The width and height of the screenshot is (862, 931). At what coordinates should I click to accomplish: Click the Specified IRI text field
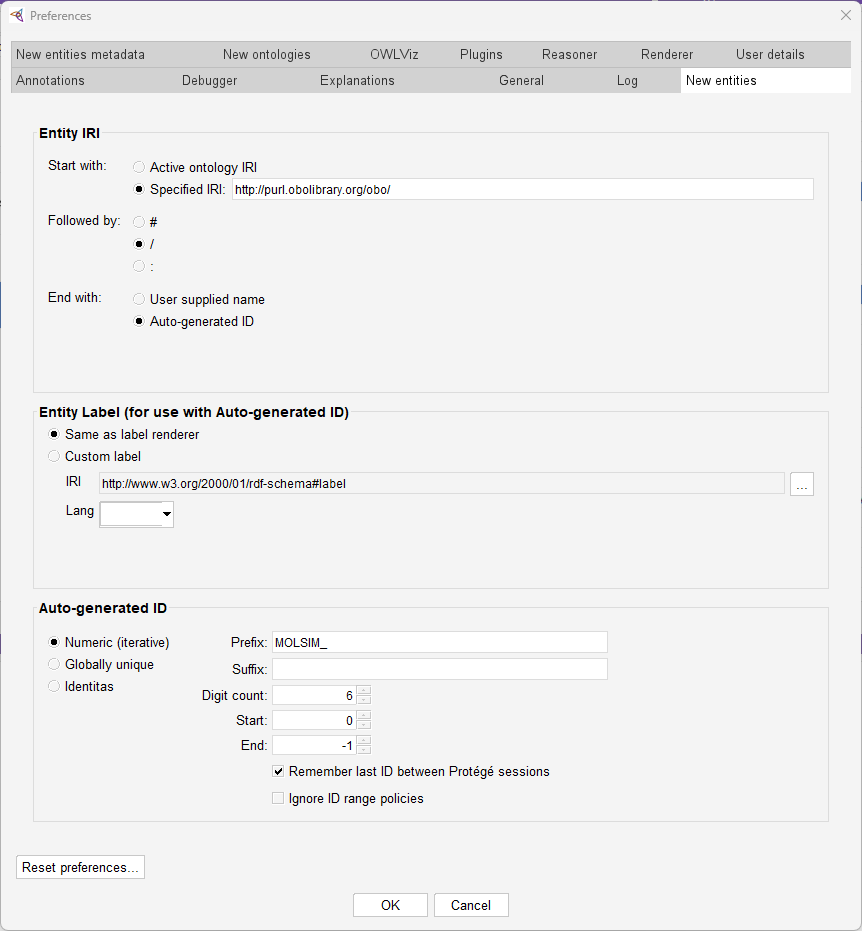click(522, 189)
